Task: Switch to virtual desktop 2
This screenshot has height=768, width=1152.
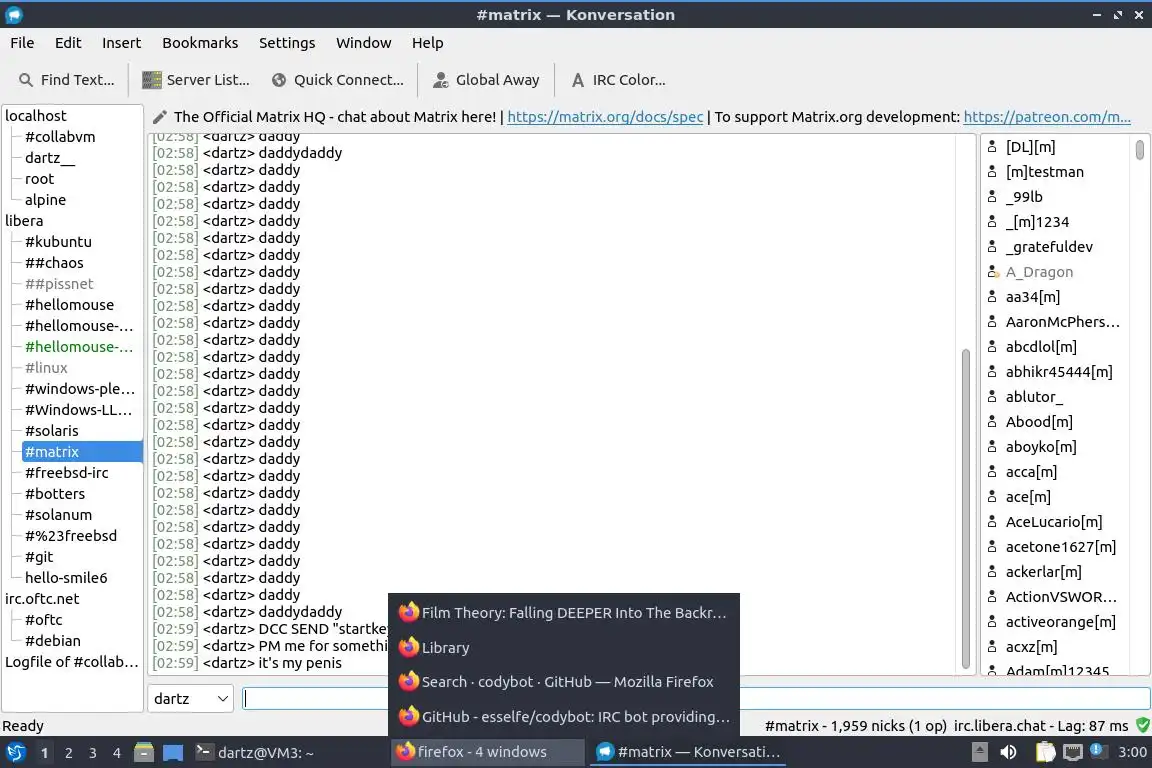Action: (x=68, y=753)
